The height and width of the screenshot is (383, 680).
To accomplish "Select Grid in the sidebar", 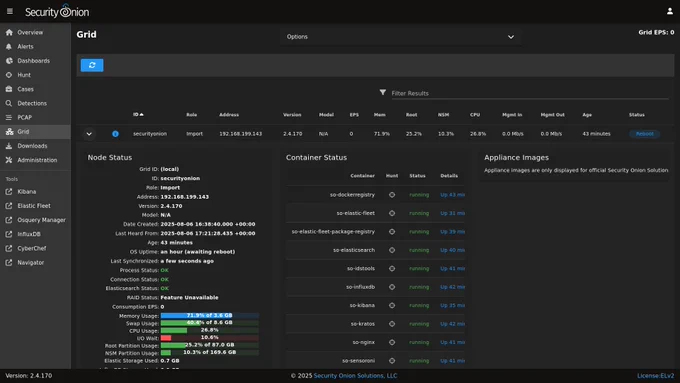I will (35, 131).
